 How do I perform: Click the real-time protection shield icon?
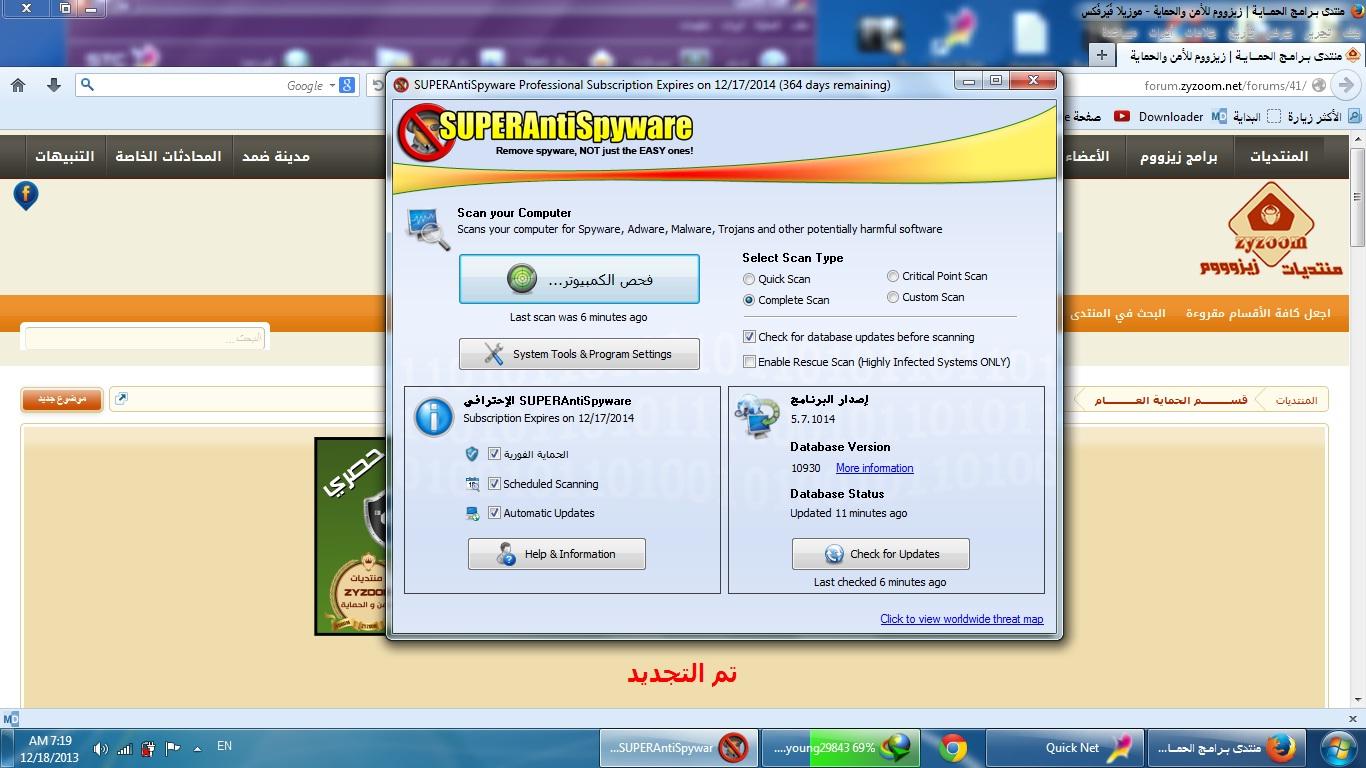coord(473,454)
